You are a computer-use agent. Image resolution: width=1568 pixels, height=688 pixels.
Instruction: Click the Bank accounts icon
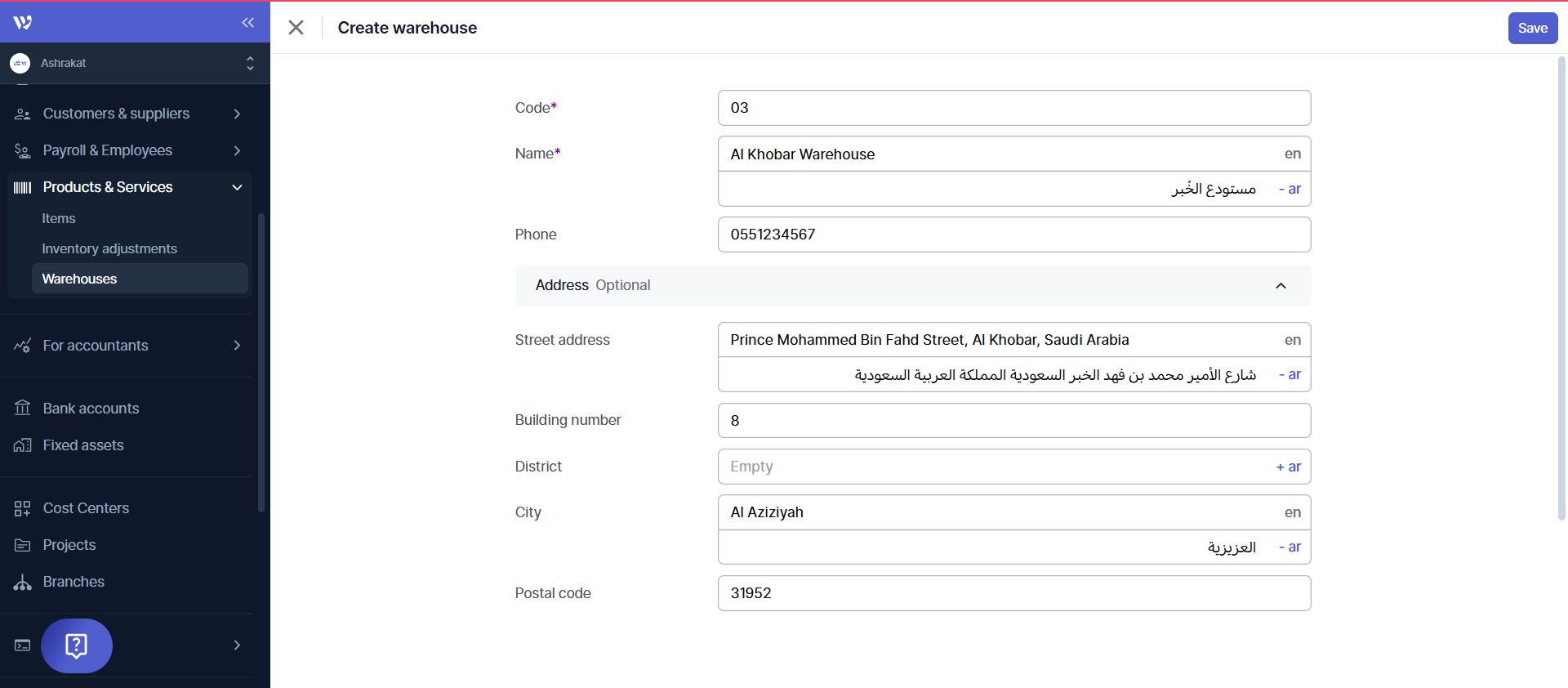pyautogui.click(x=22, y=408)
